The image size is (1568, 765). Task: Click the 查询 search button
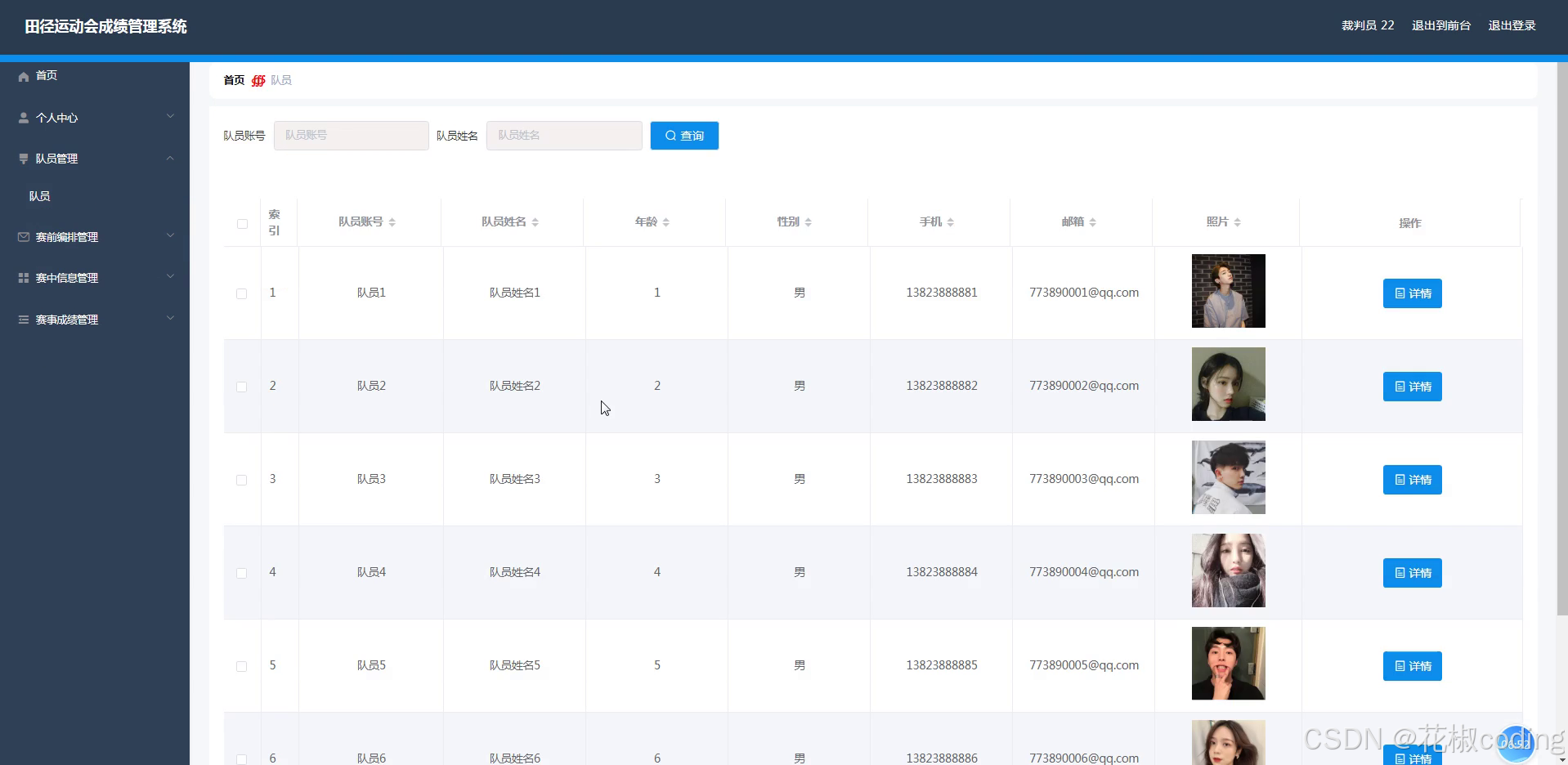click(x=684, y=136)
